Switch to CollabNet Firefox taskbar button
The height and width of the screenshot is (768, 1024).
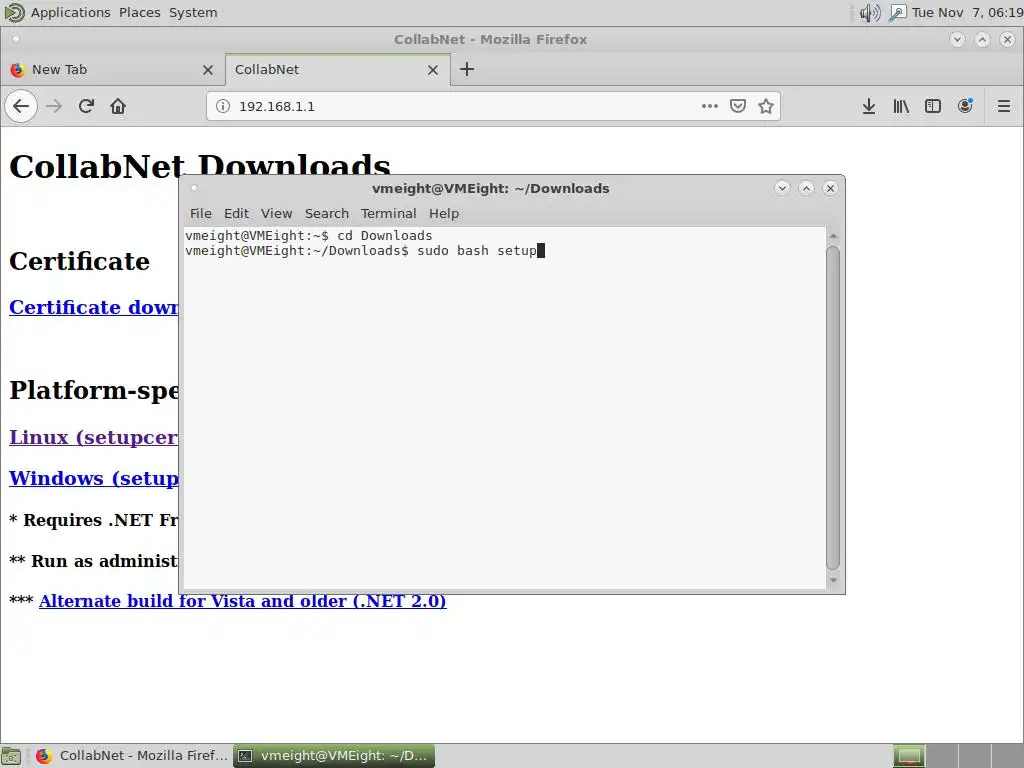point(131,756)
